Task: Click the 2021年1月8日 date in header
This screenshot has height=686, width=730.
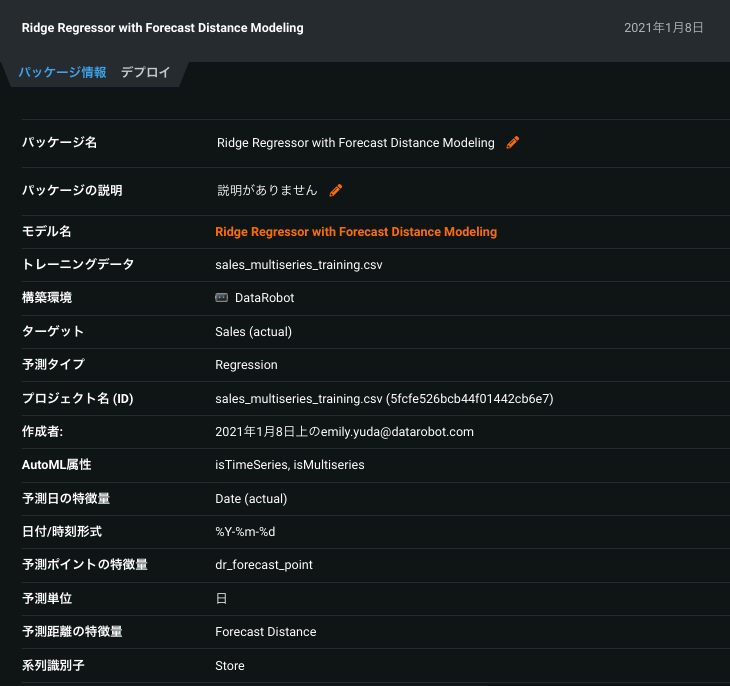Action: [663, 28]
